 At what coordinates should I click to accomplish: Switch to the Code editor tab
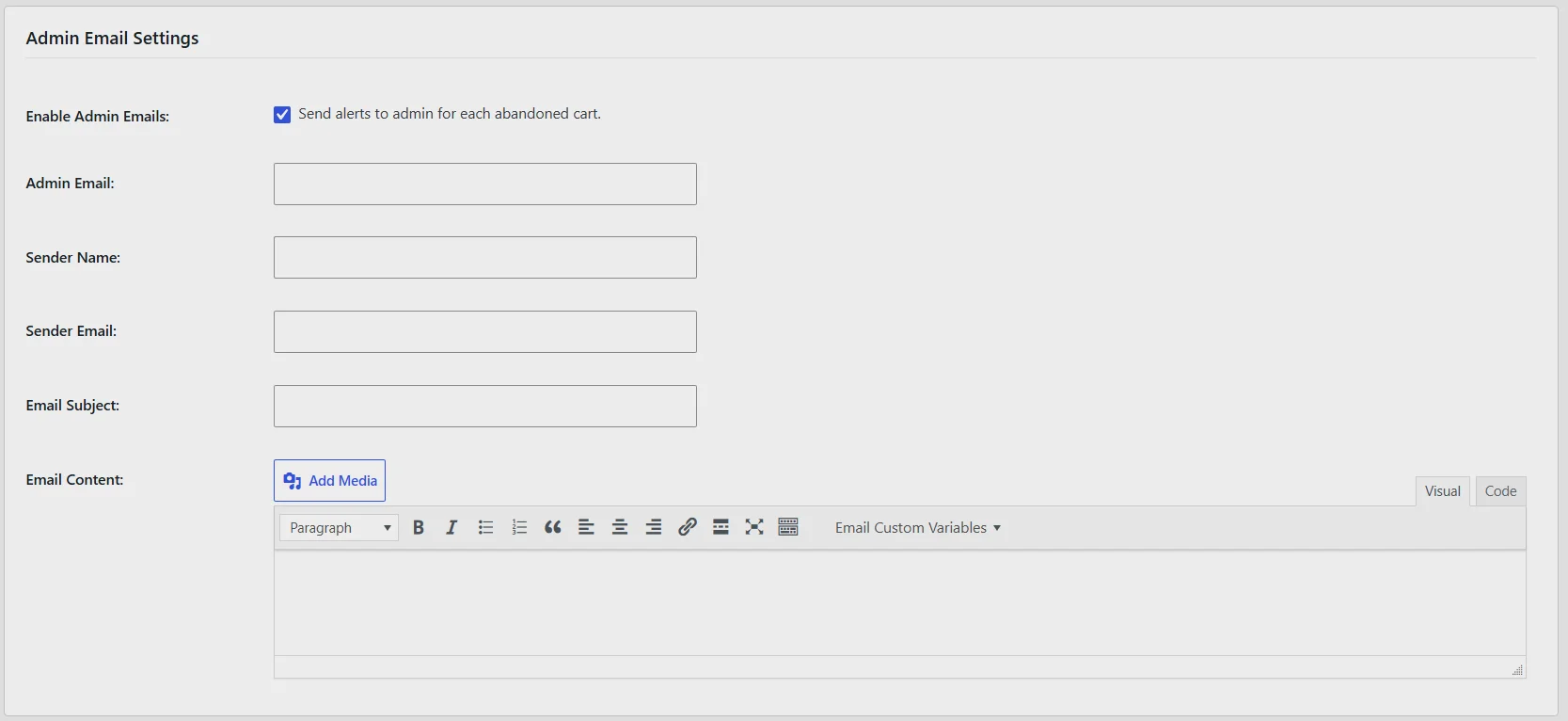1500,491
